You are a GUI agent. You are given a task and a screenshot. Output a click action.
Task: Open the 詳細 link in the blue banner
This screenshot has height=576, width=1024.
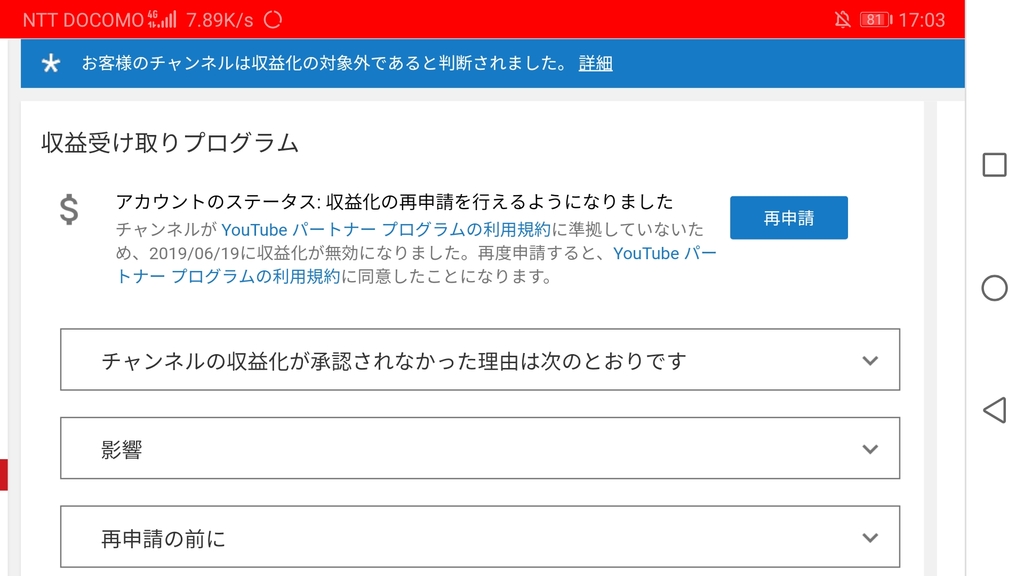[x=595, y=63]
